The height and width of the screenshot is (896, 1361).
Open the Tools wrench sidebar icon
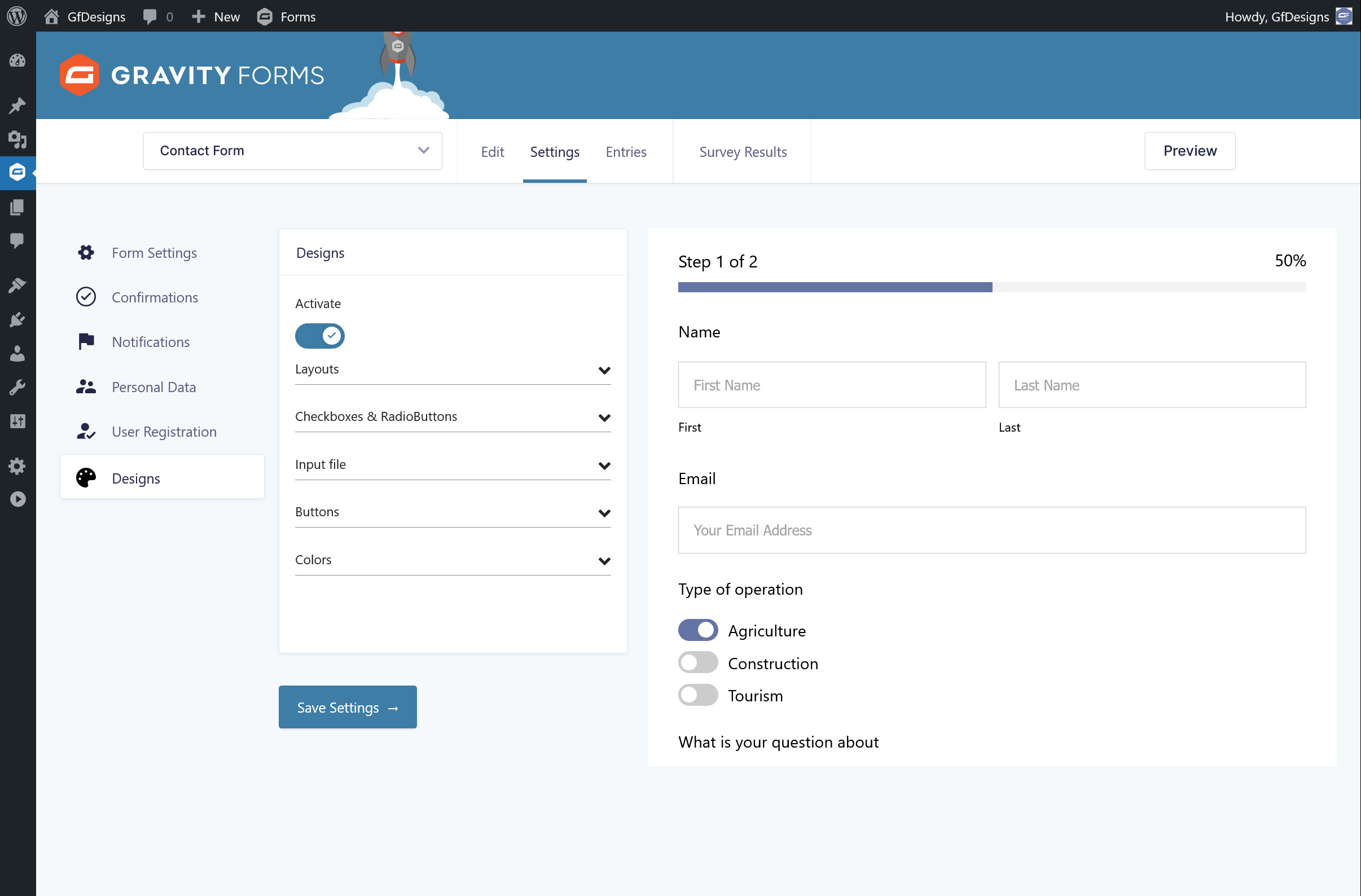point(17,388)
